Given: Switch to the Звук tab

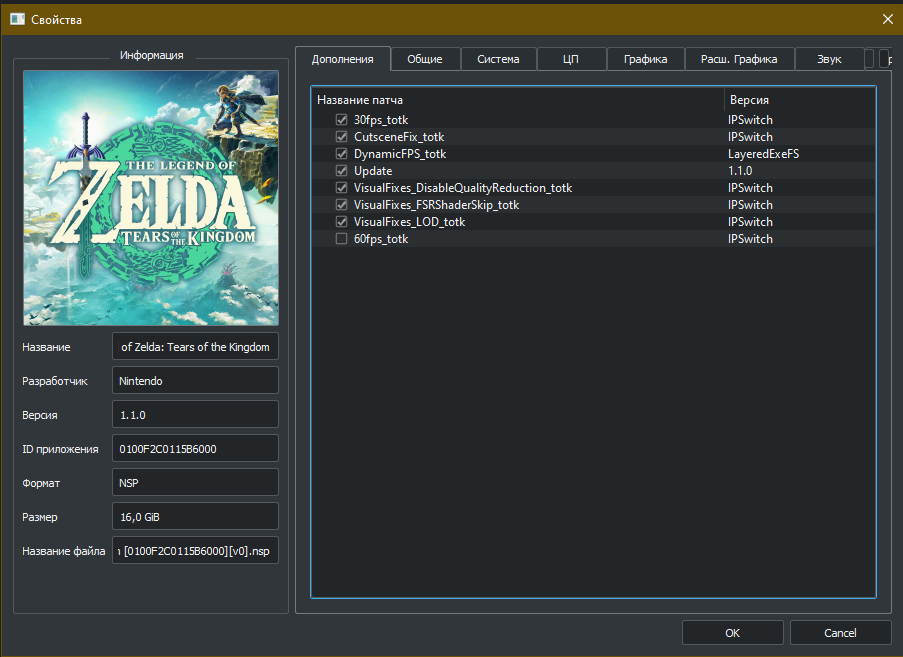Looking at the screenshot, I should [829, 59].
